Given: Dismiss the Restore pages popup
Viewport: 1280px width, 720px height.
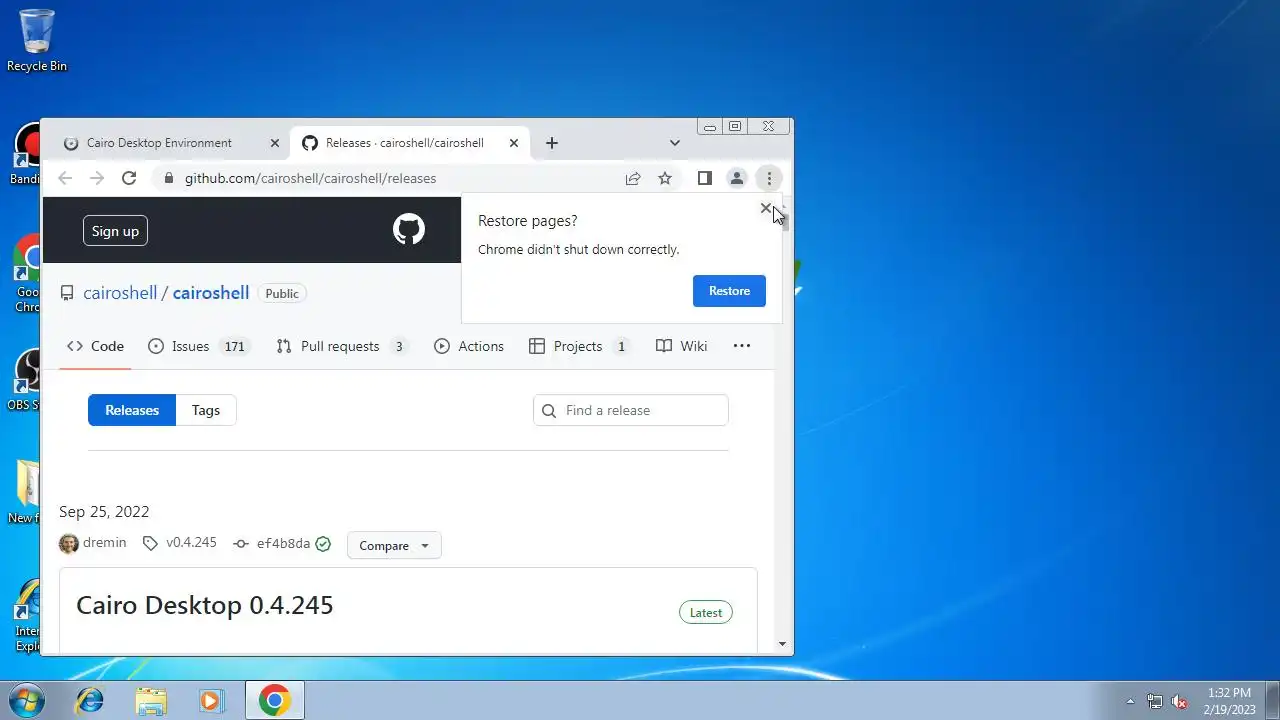Looking at the screenshot, I should (766, 208).
